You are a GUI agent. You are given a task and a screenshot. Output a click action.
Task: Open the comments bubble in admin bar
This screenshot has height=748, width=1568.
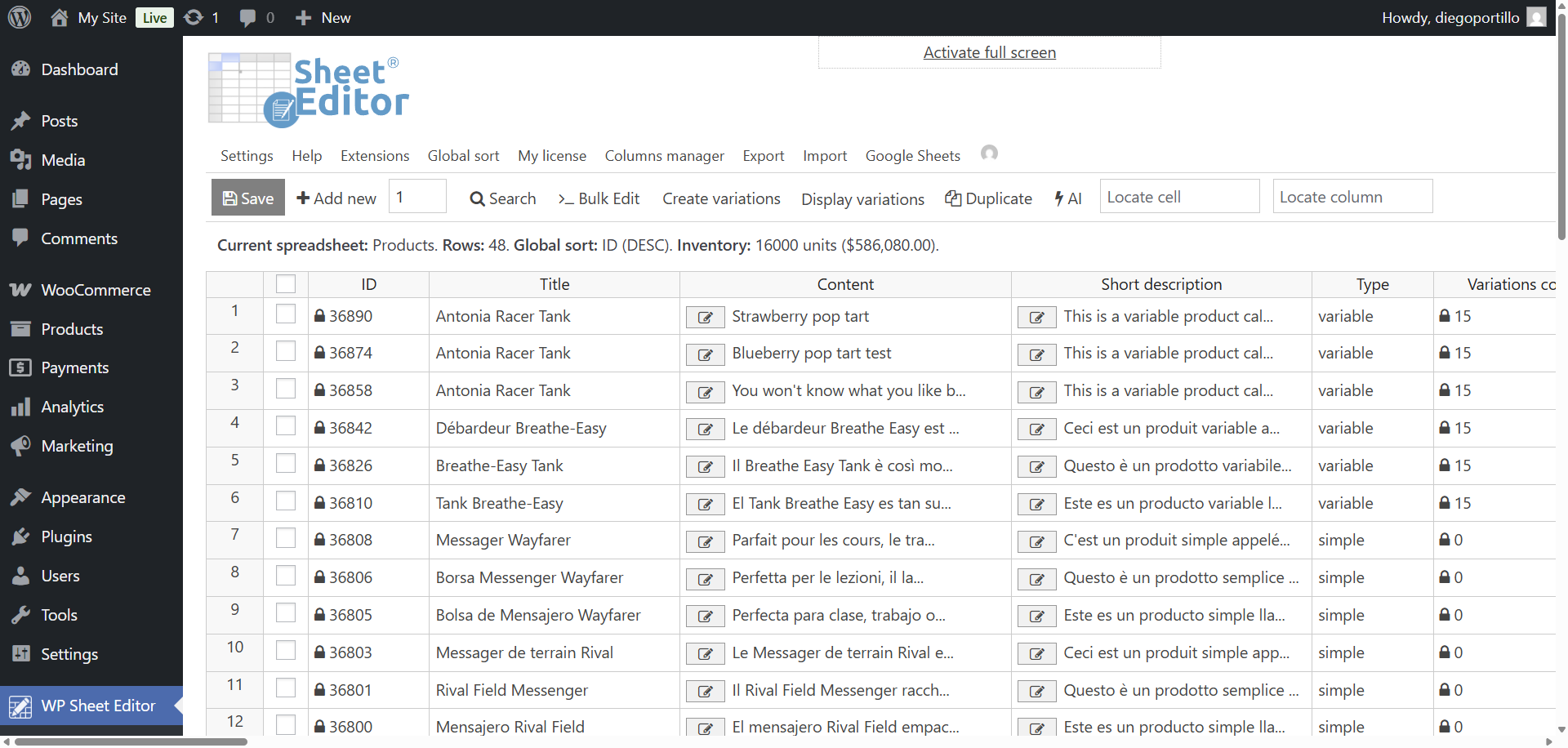click(247, 17)
